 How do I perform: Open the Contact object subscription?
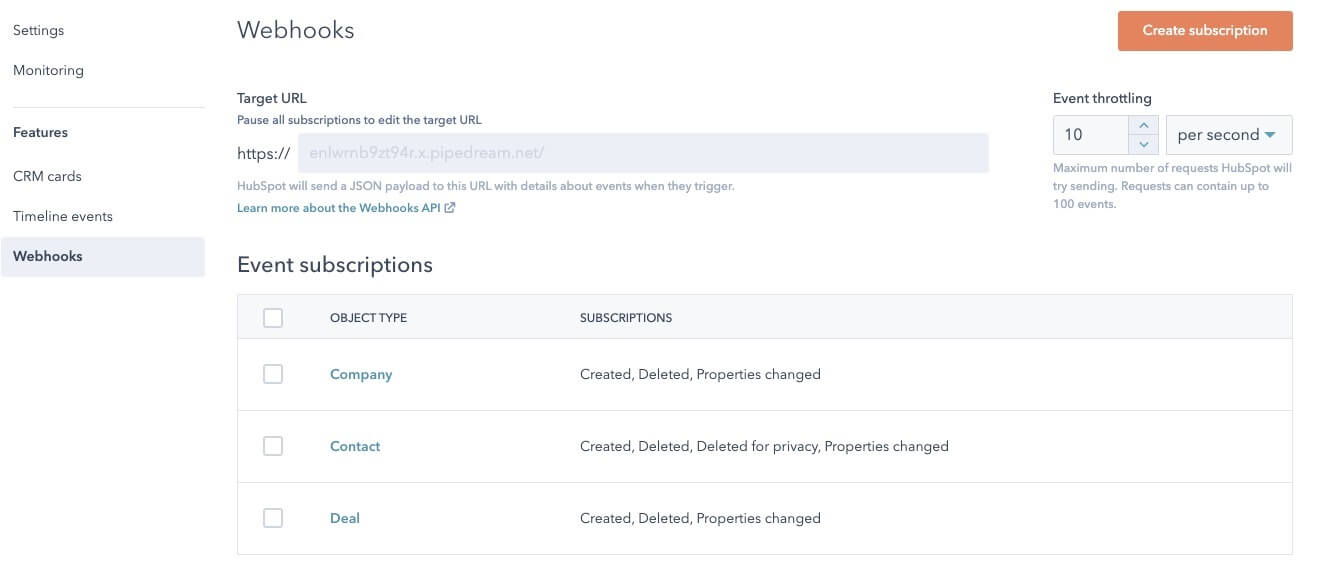355,445
